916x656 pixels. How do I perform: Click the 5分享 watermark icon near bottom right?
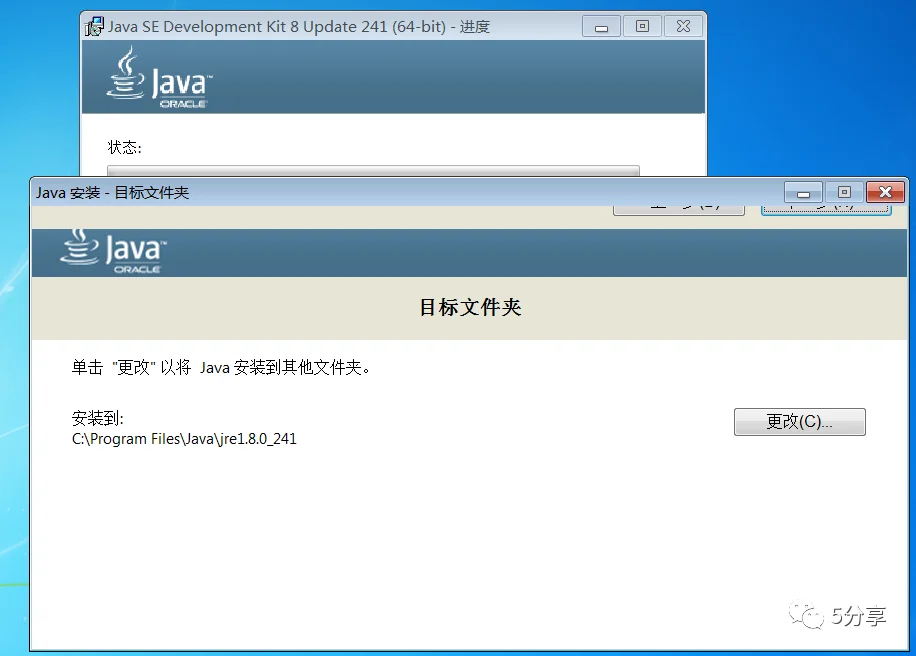[x=806, y=617]
